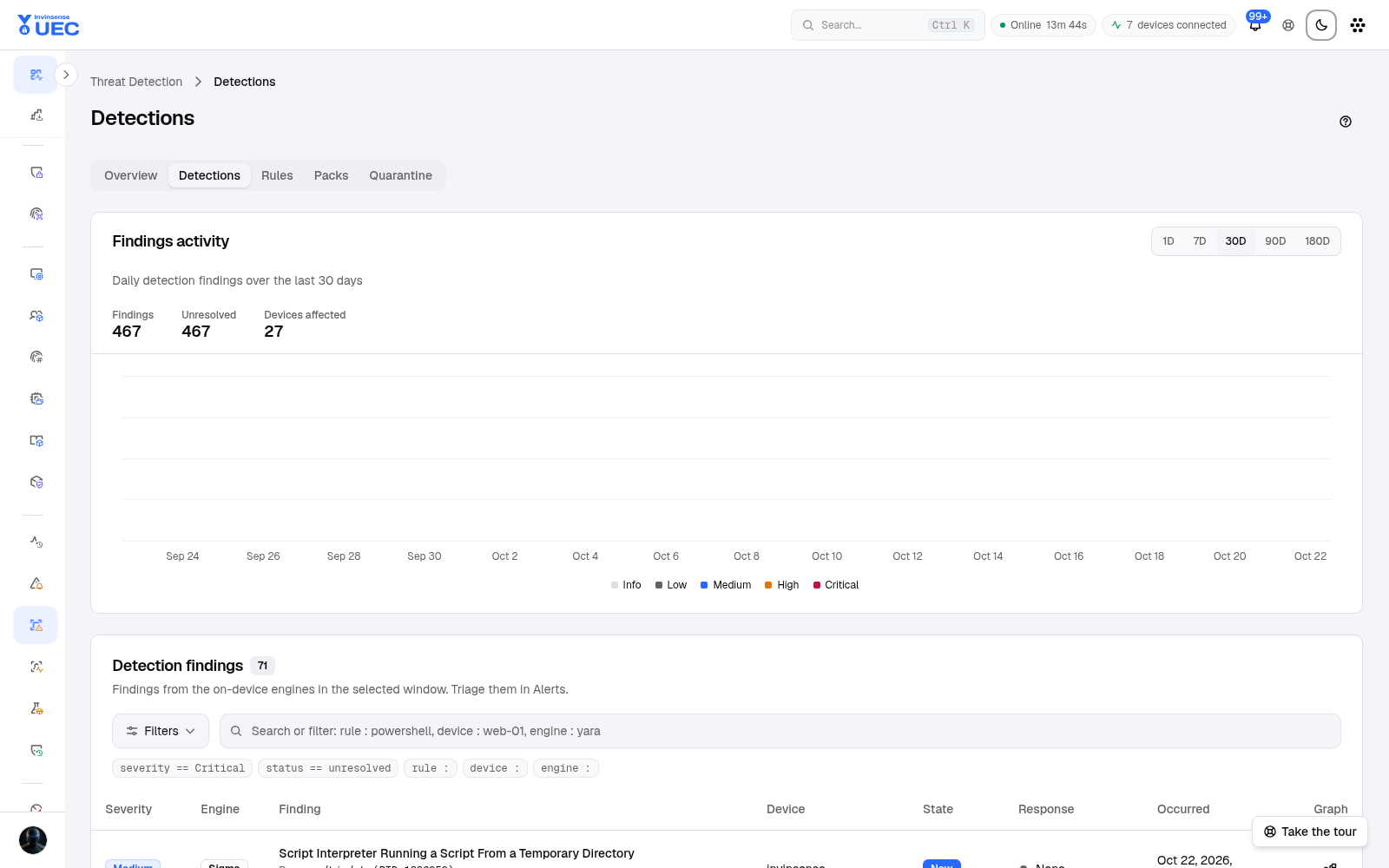
Task: Toggle dark mode with the moon button
Action: tap(1321, 25)
